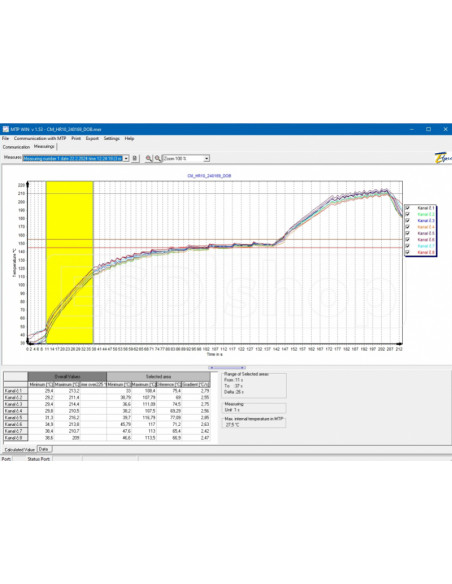
Task: Open the Settings menu
Action: pos(112,138)
